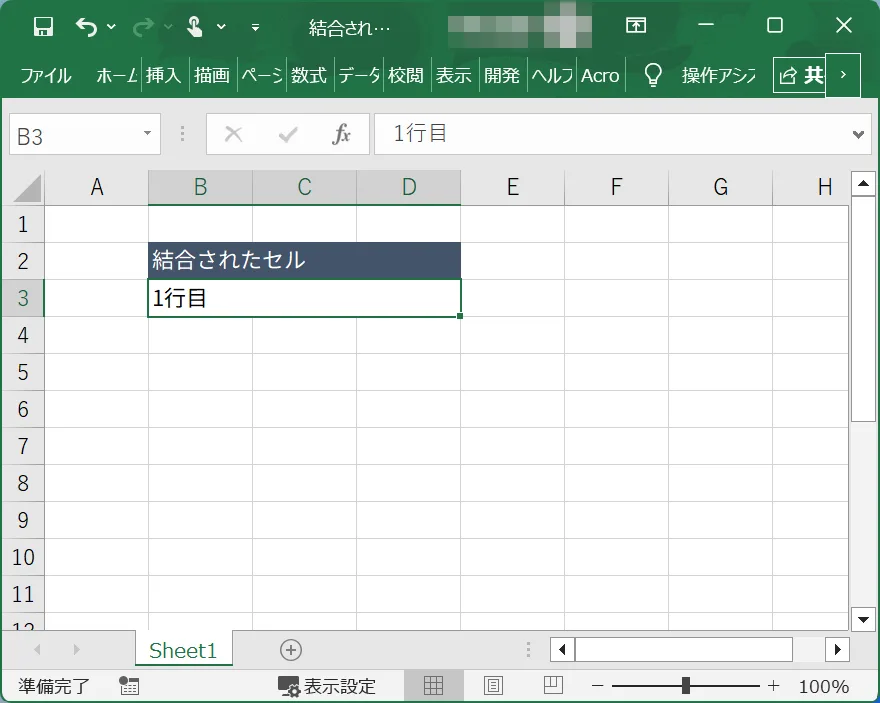The image size is (880, 703).
Task: Switch to Page Break Preview
Action: (552, 685)
